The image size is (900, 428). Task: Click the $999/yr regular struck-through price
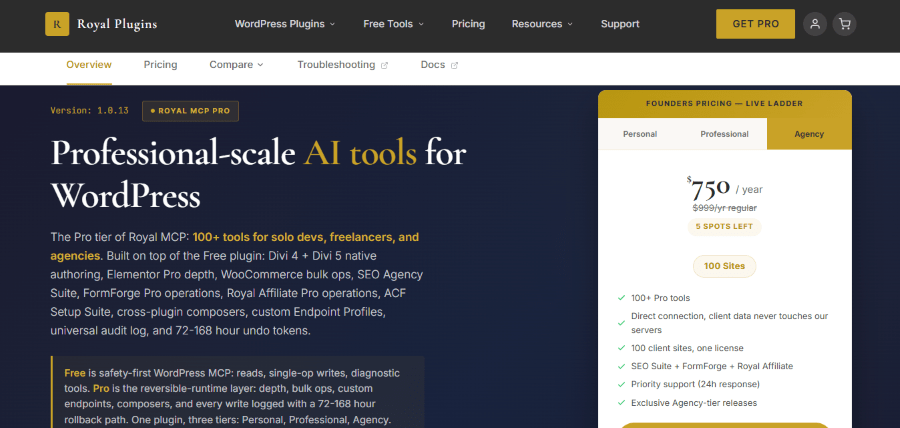pyautogui.click(x=724, y=208)
